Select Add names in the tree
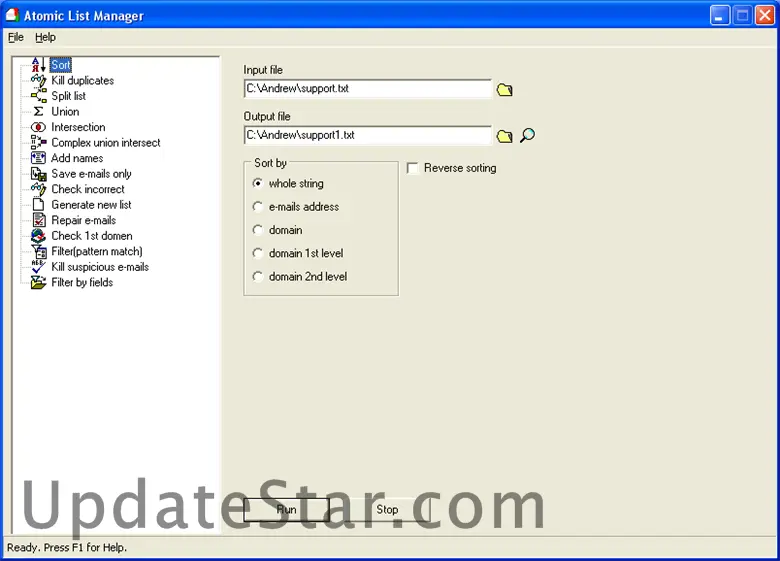780x561 pixels. [77, 158]
